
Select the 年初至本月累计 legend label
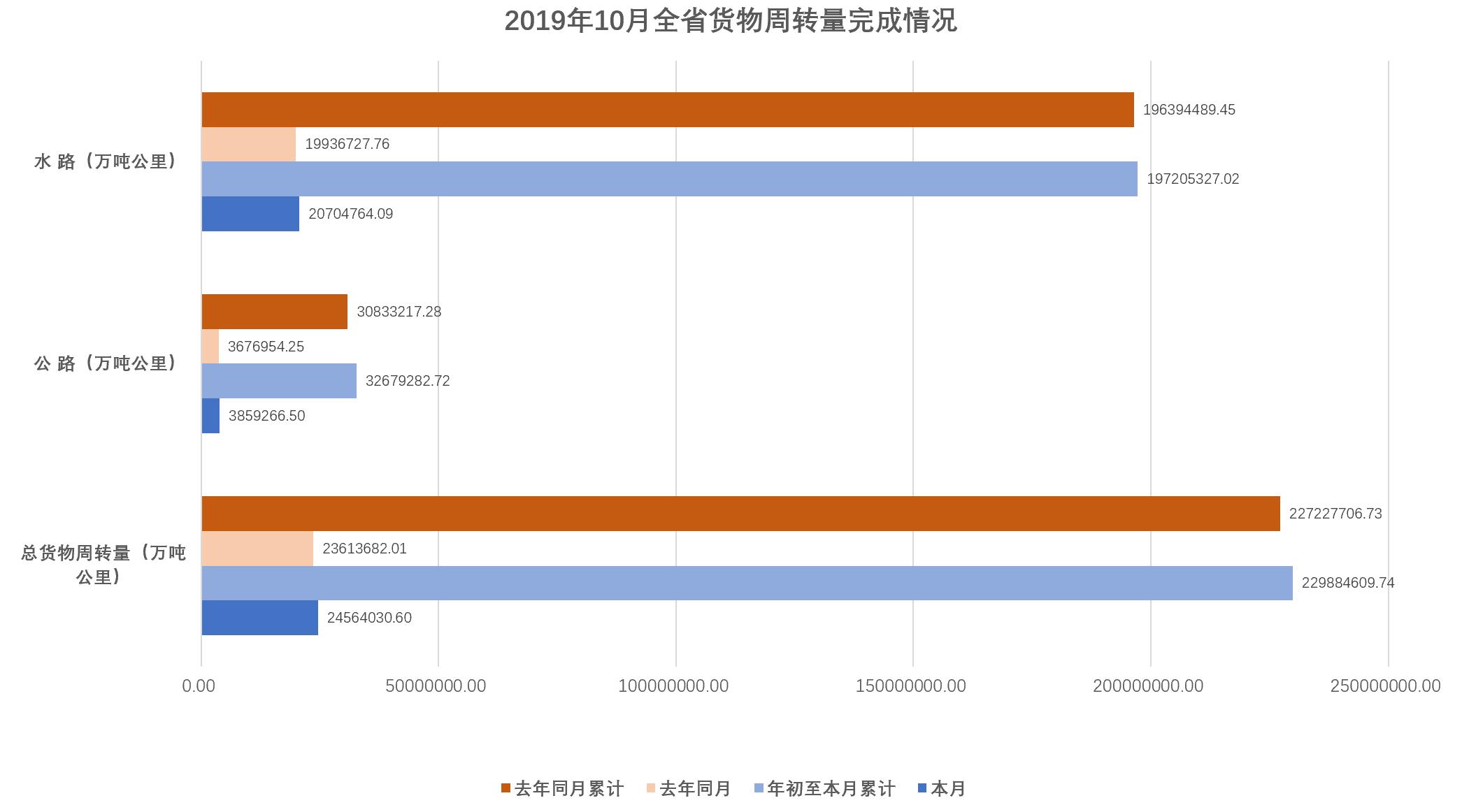pyautogui.click(x=831, y=789)
